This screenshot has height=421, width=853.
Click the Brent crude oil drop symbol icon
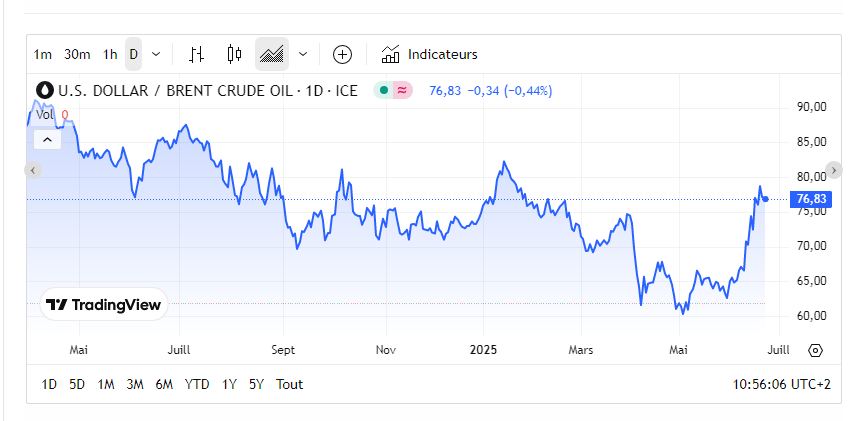coord(45,90)
